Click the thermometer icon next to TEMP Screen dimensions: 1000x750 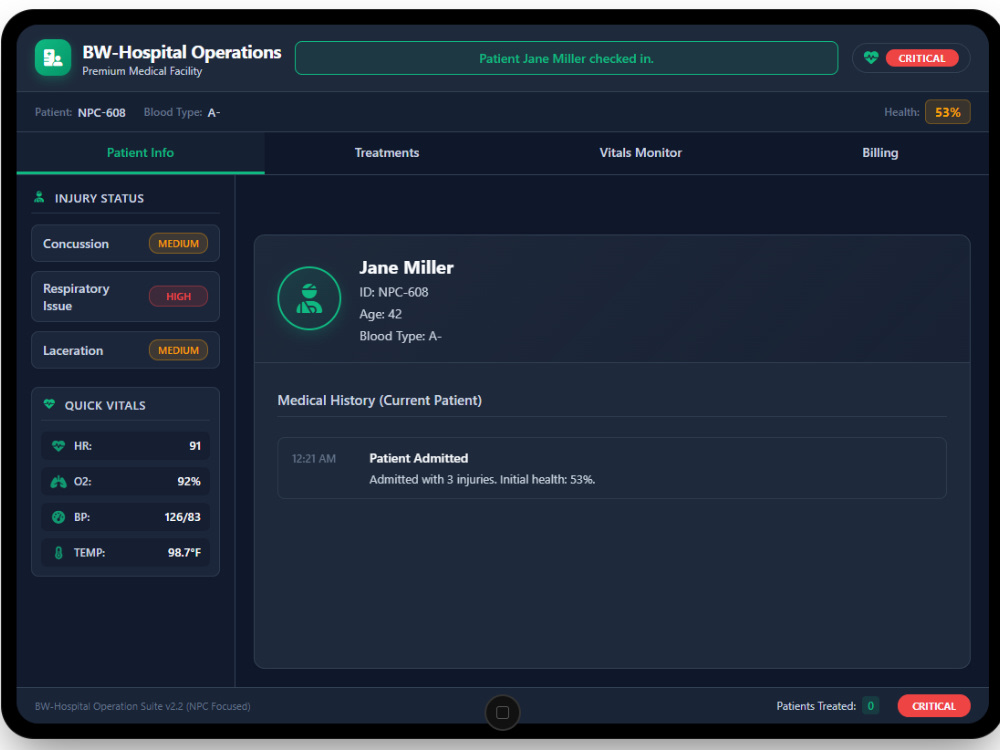[x=58, y=553]
